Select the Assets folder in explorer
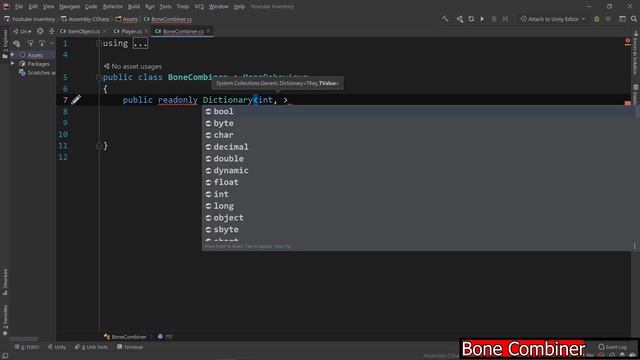 pos(35,55)
